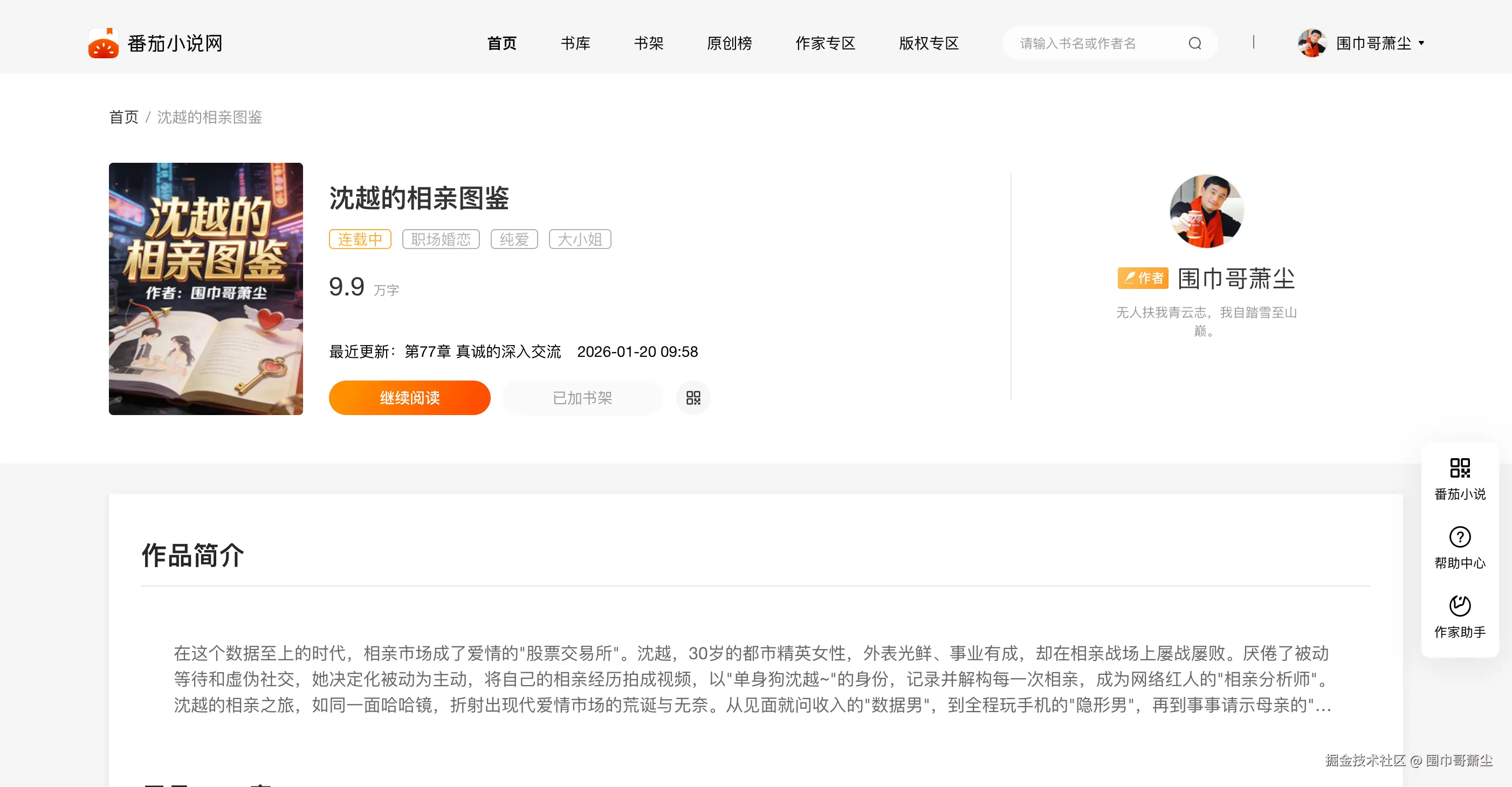Open the QR code beside 已加书架 button
1512x787 pixels.
click(x=692, y=398)
